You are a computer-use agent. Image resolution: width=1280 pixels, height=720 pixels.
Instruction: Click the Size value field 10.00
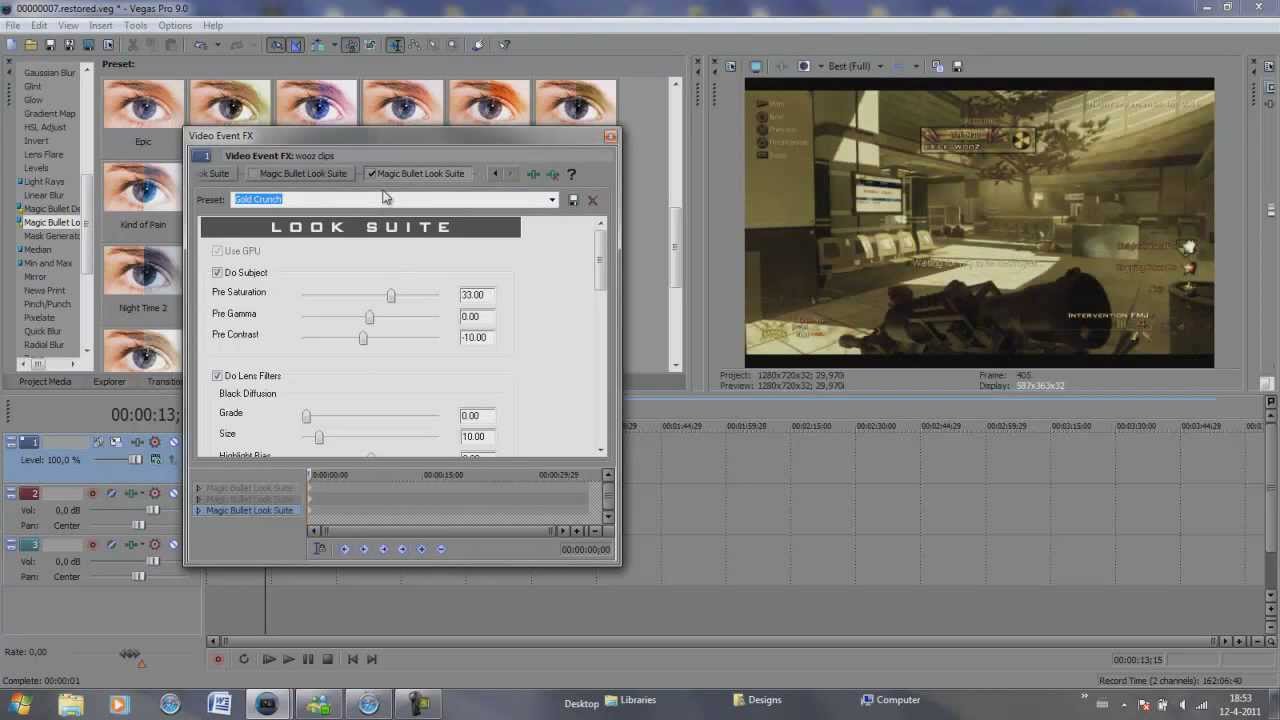pos(477,437)
